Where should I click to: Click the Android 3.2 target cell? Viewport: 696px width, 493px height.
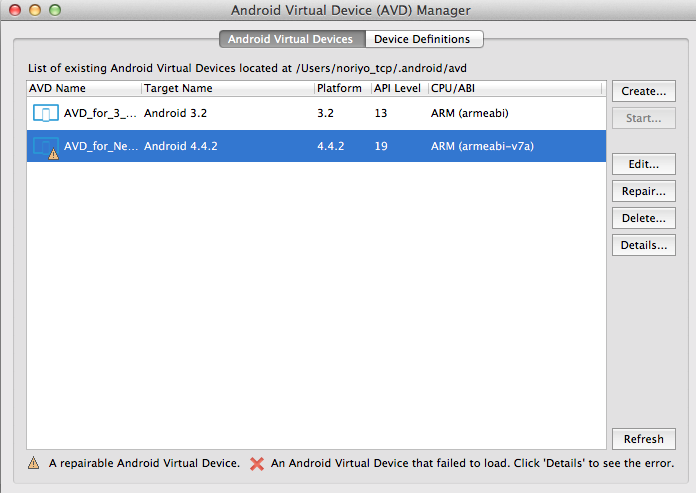(x=175, y=113)
